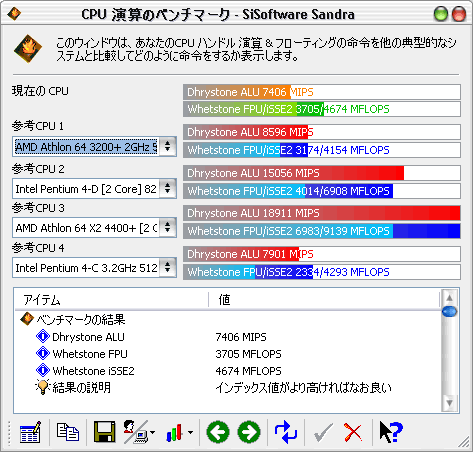Click the value 4674 MFLOPS
This screenshot has height=452, width=473.
(248, 371)
